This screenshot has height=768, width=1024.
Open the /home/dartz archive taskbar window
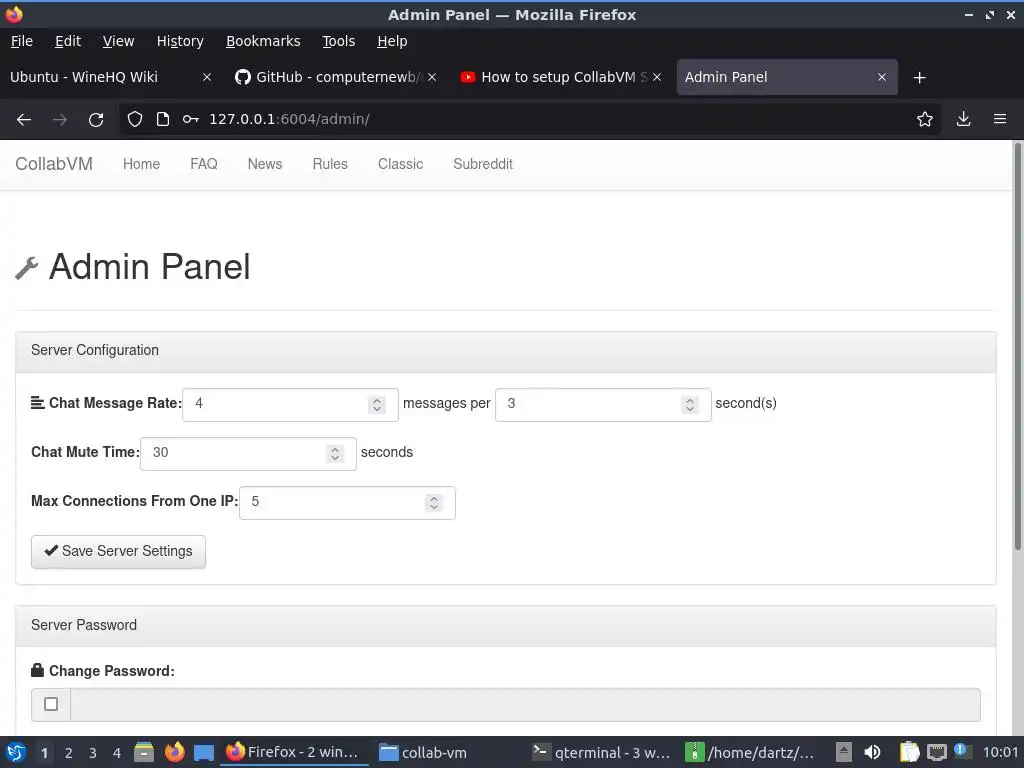tap(751, 753)
